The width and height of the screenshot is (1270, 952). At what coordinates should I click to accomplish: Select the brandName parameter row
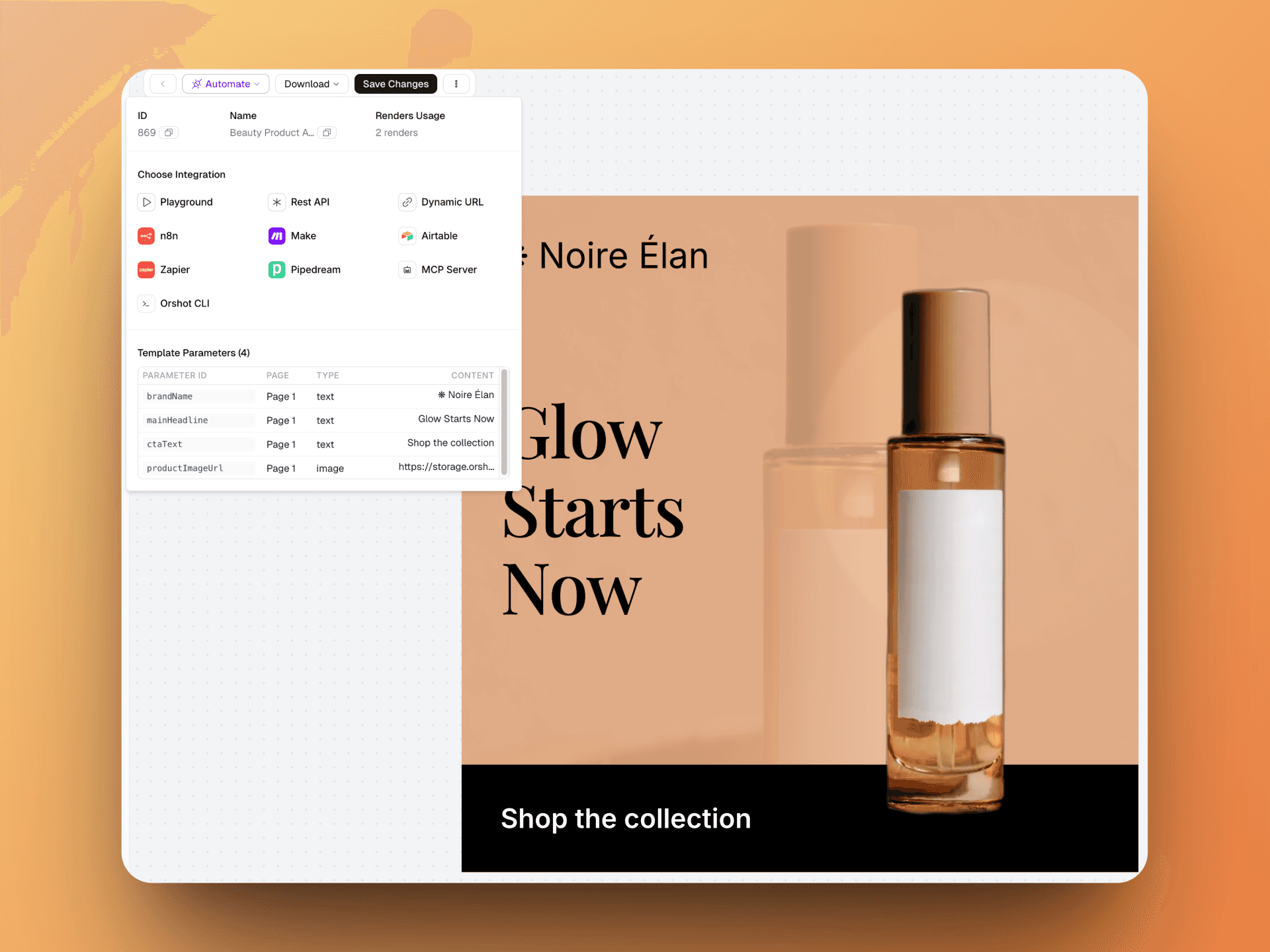[197, 396]
